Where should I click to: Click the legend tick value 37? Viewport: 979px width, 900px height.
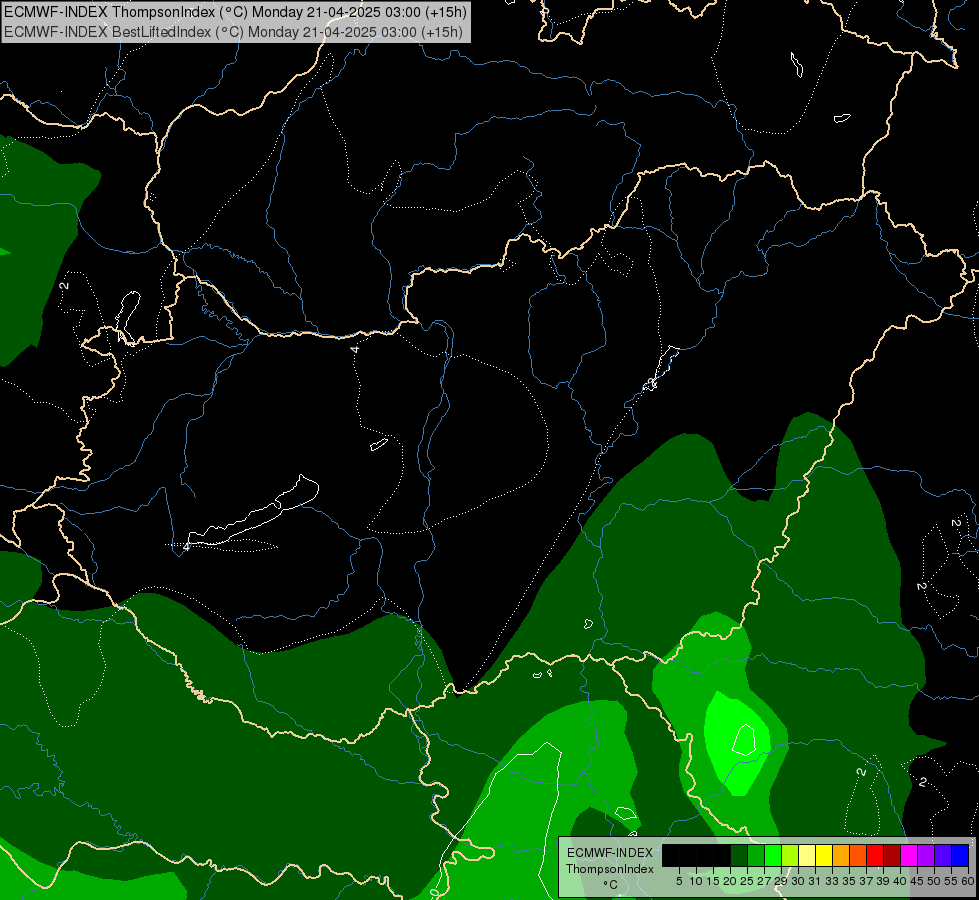click(866, 881)
